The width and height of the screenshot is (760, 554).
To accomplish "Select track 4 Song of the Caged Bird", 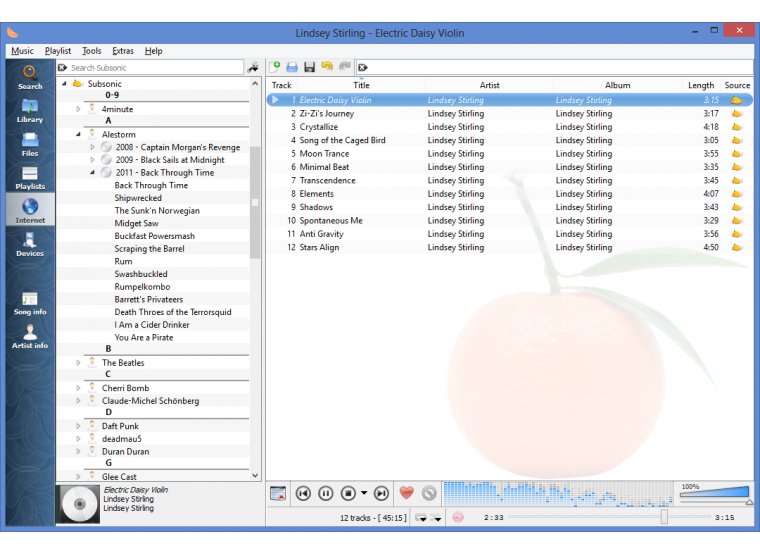I will [509, 140].
